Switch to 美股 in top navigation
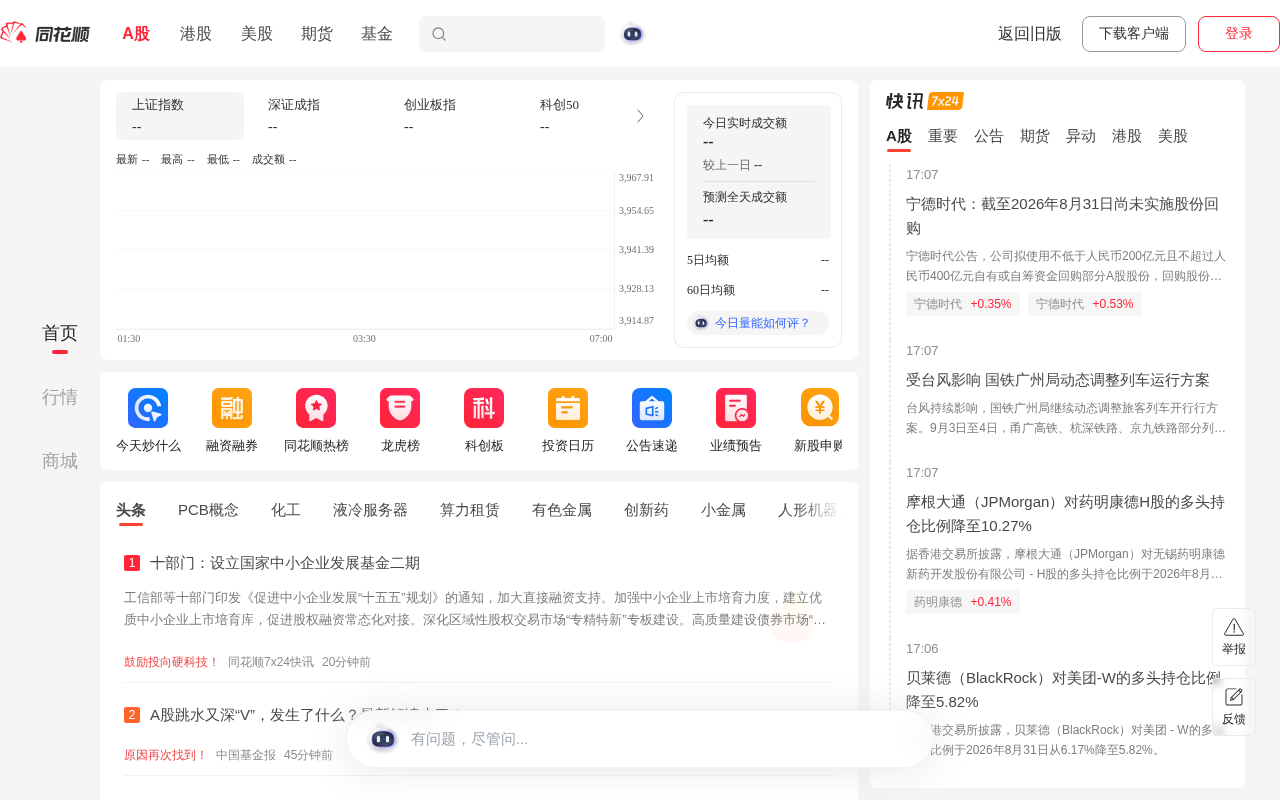 pyautogui.click(x=257, y=34)
